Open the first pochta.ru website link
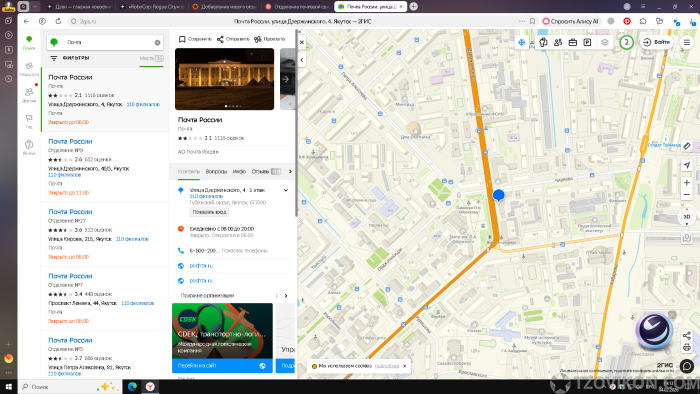The width and height of the screenshot is (700, 394). pos(201,265)
